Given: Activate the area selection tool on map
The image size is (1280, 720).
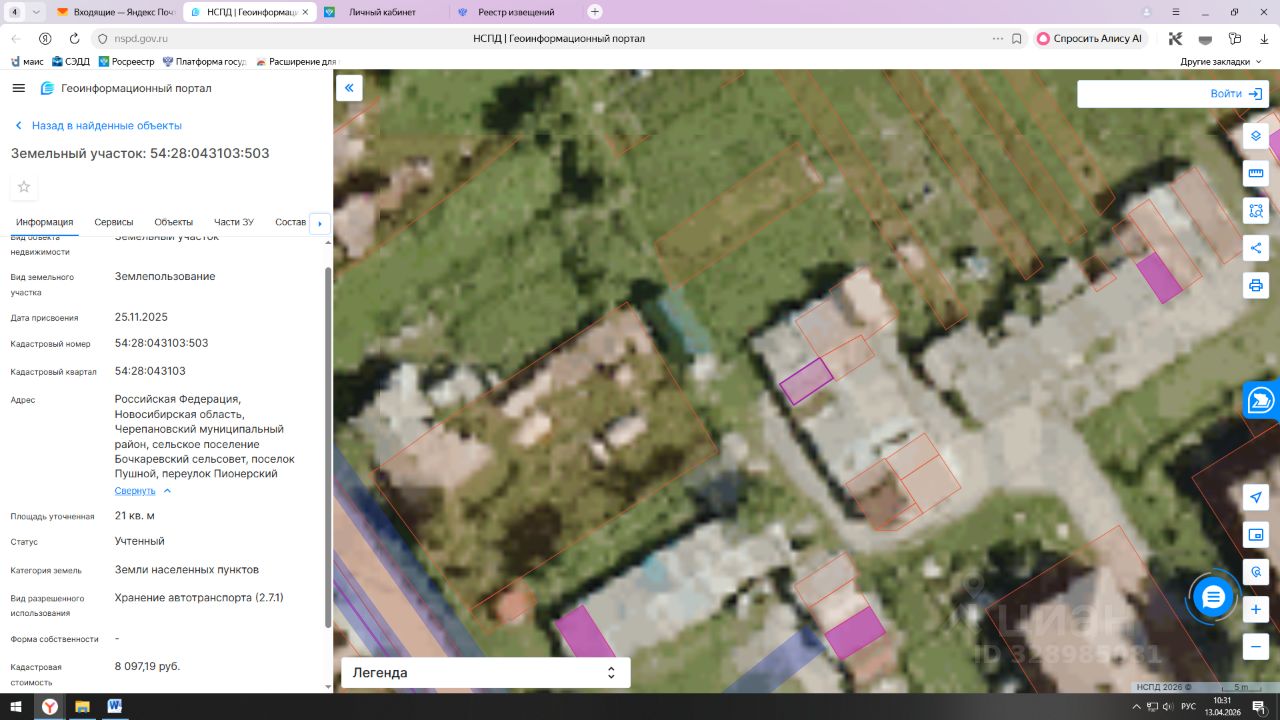Looking at the screenshot, I should click(x=1256, y=211).
